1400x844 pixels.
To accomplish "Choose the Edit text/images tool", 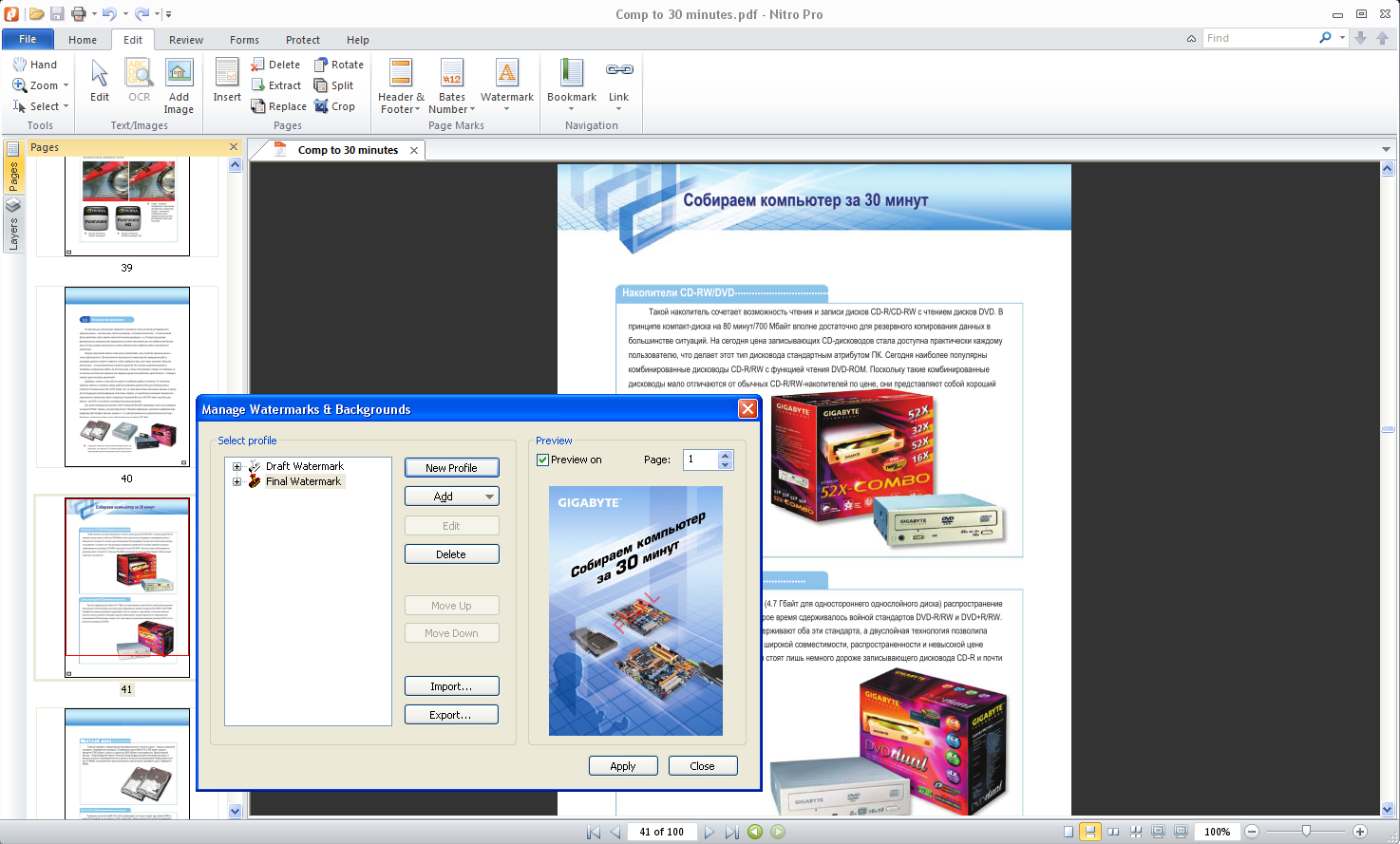I will click(x=100, y=82).
